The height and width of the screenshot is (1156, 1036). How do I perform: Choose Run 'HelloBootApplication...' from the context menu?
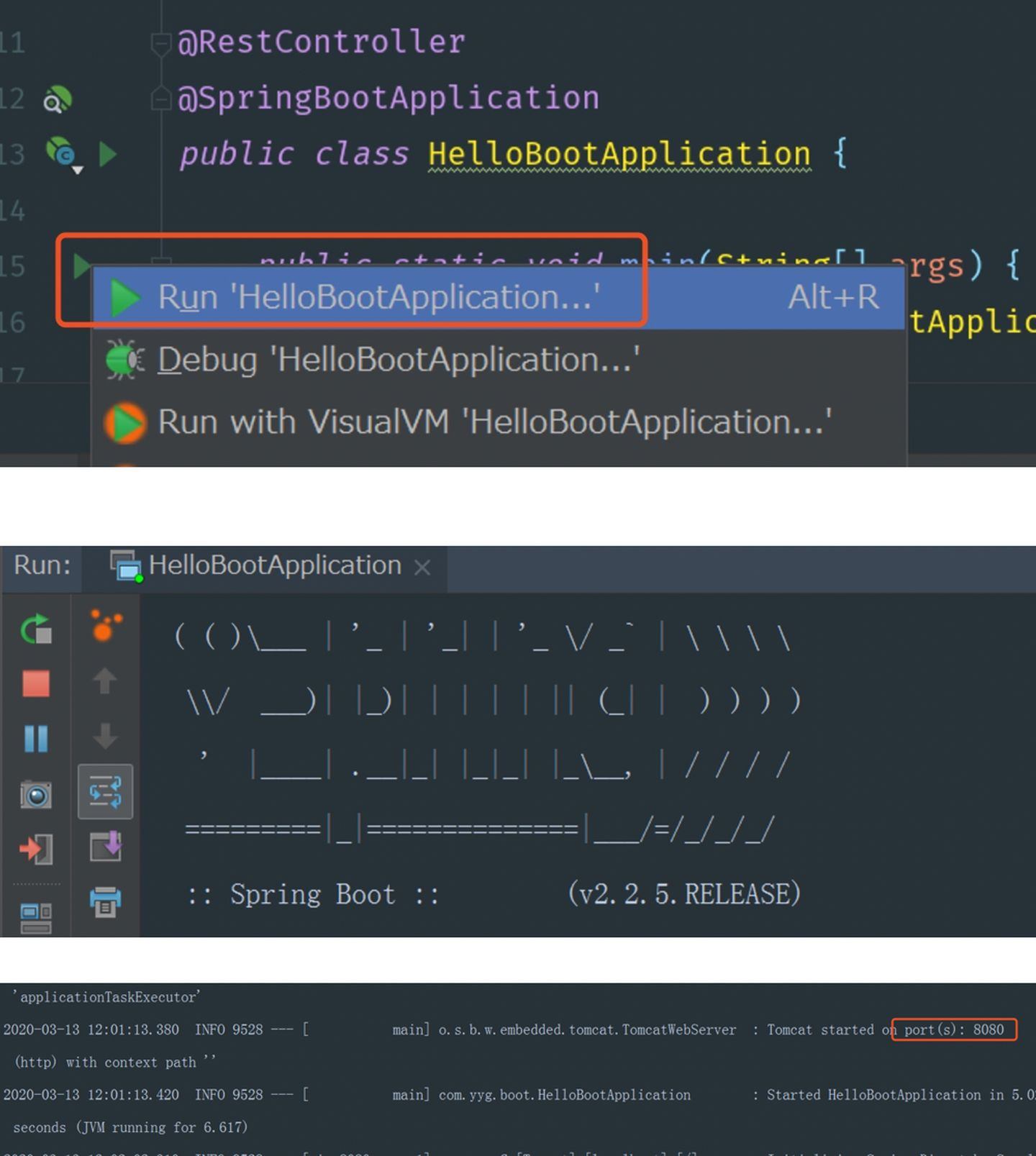coord(498,297)
